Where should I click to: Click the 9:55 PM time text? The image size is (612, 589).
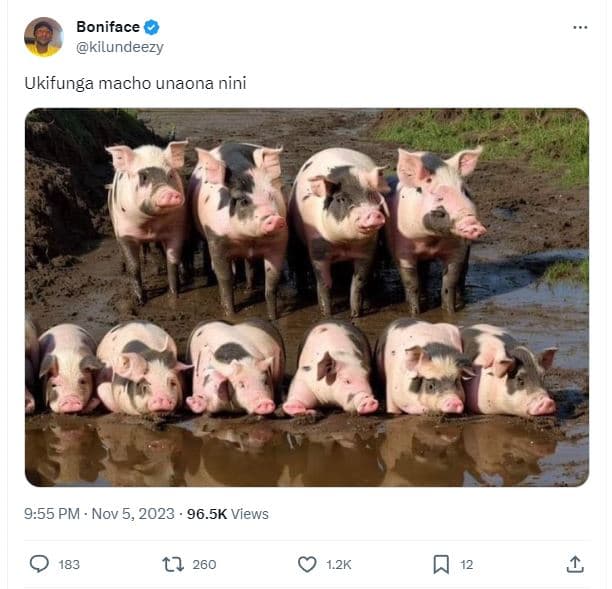pyautogui.click(x=52, y=514)
